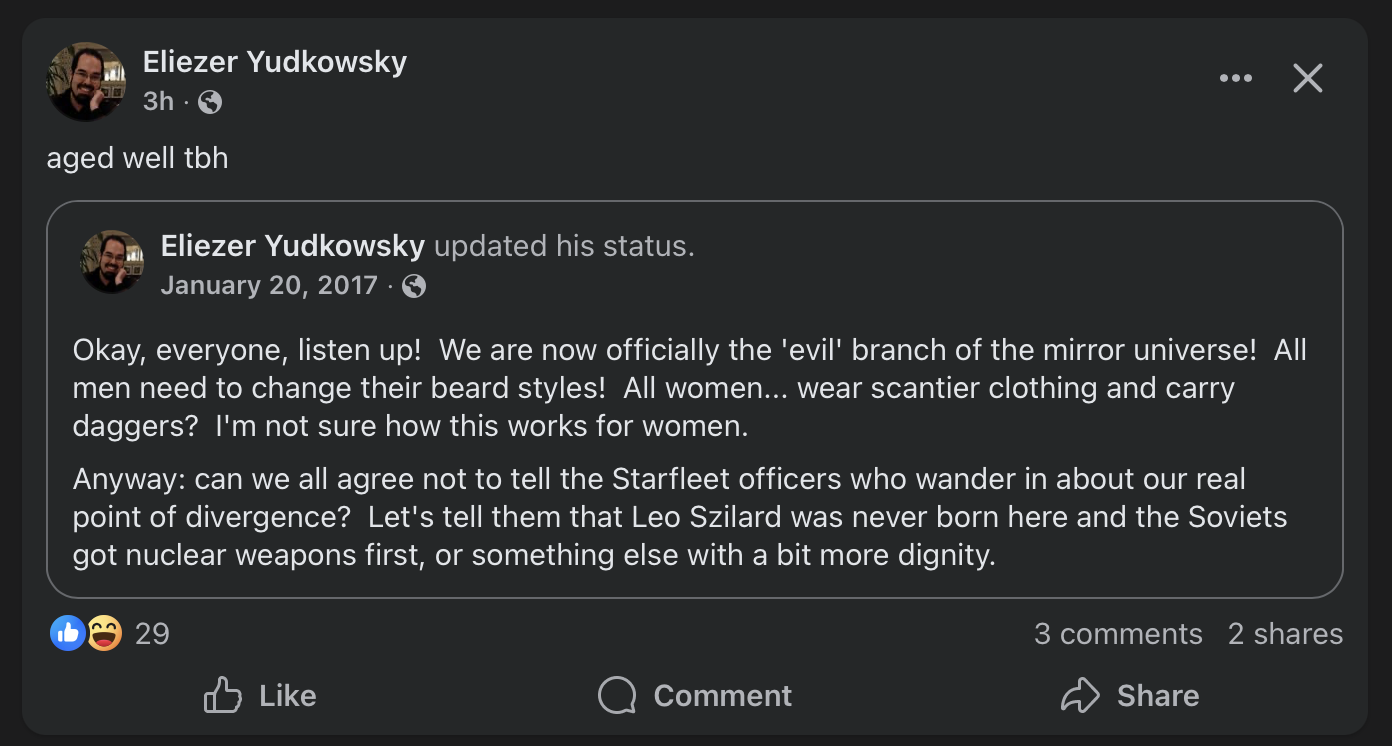This screenshot has width=1392, height=746.
Task: Click the 3h post timestamp
Action: (x=158, y=101)
